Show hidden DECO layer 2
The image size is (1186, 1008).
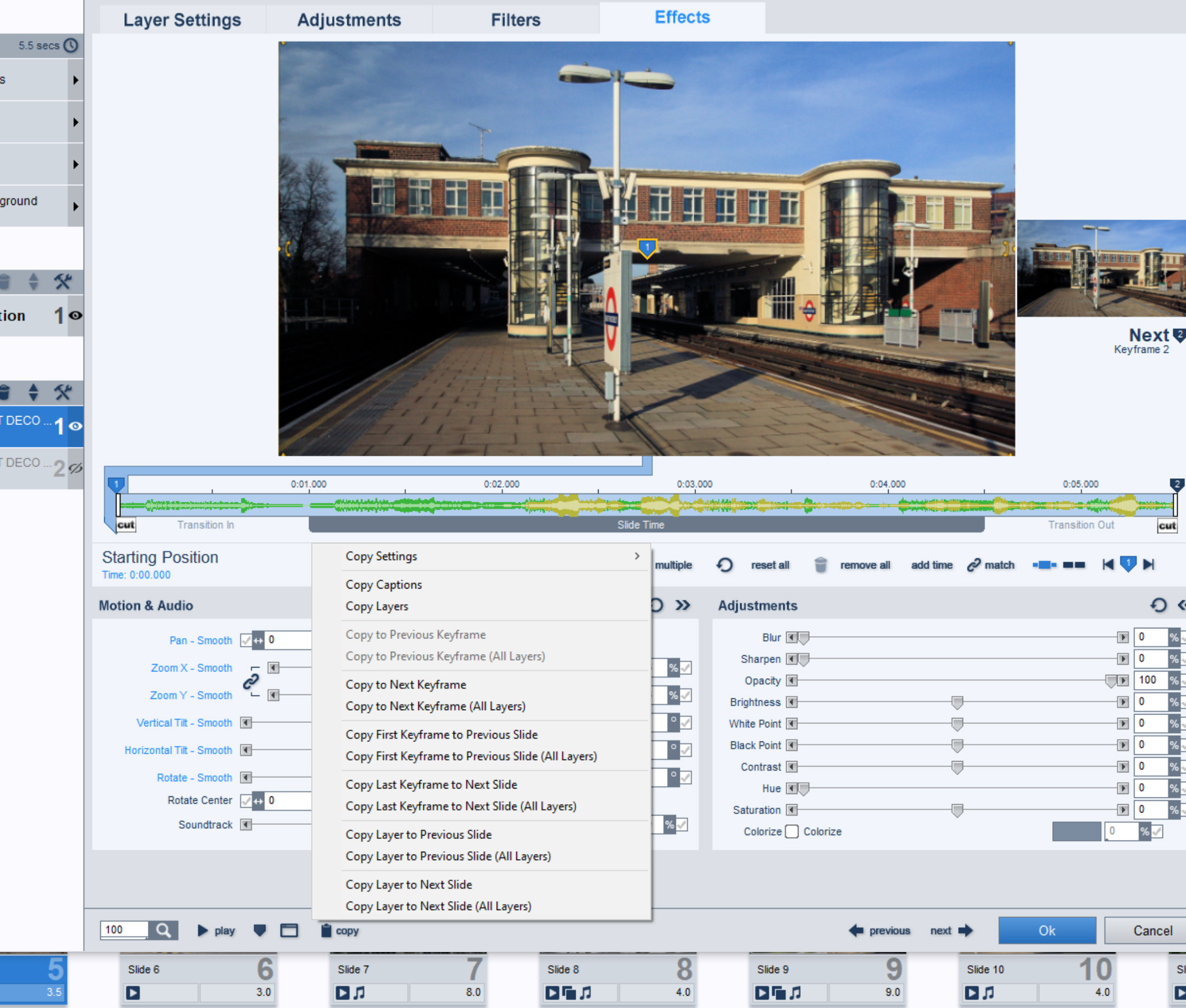tap(76, 469)
